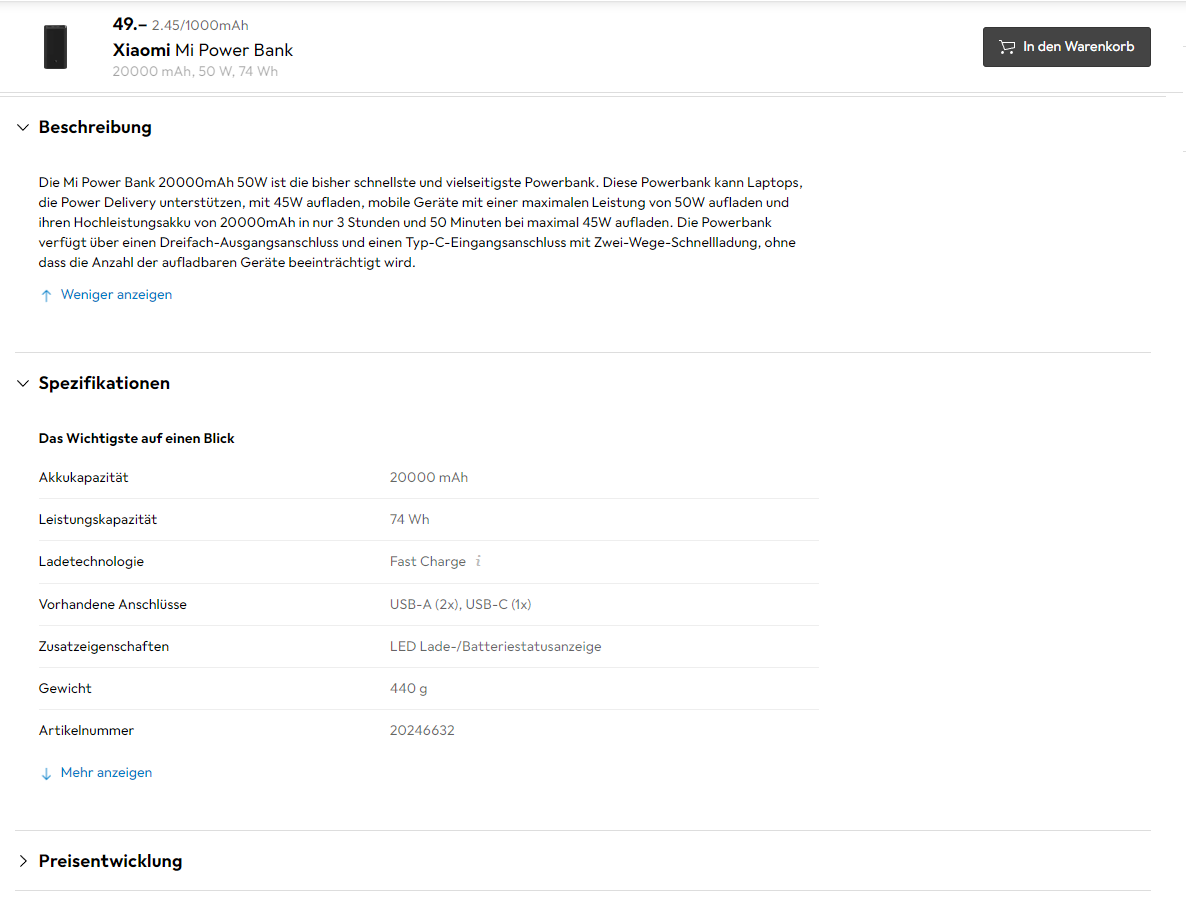This screenshot has width=1186, height=903.
Task: Click the Artikelnummer value 20246632
Action: coord(422,730)
